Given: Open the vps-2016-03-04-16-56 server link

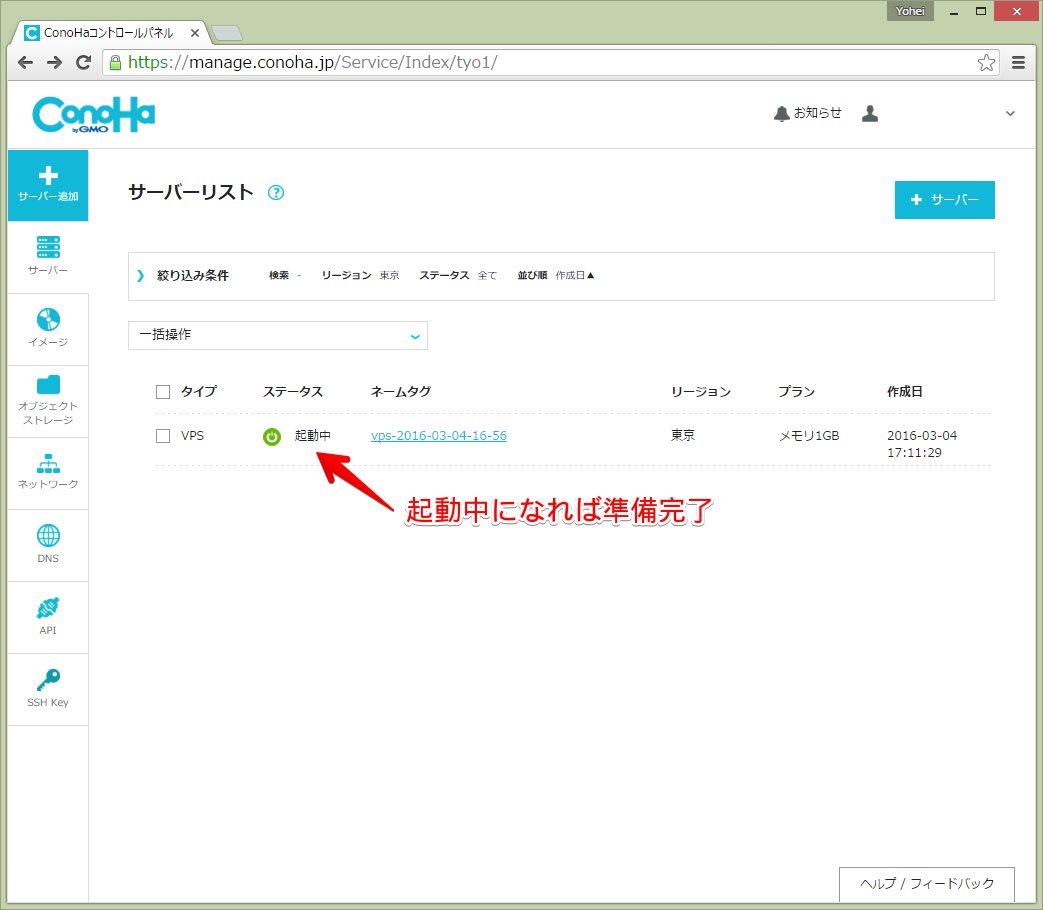Looking at the screenshot, I should tap(438, 435).
